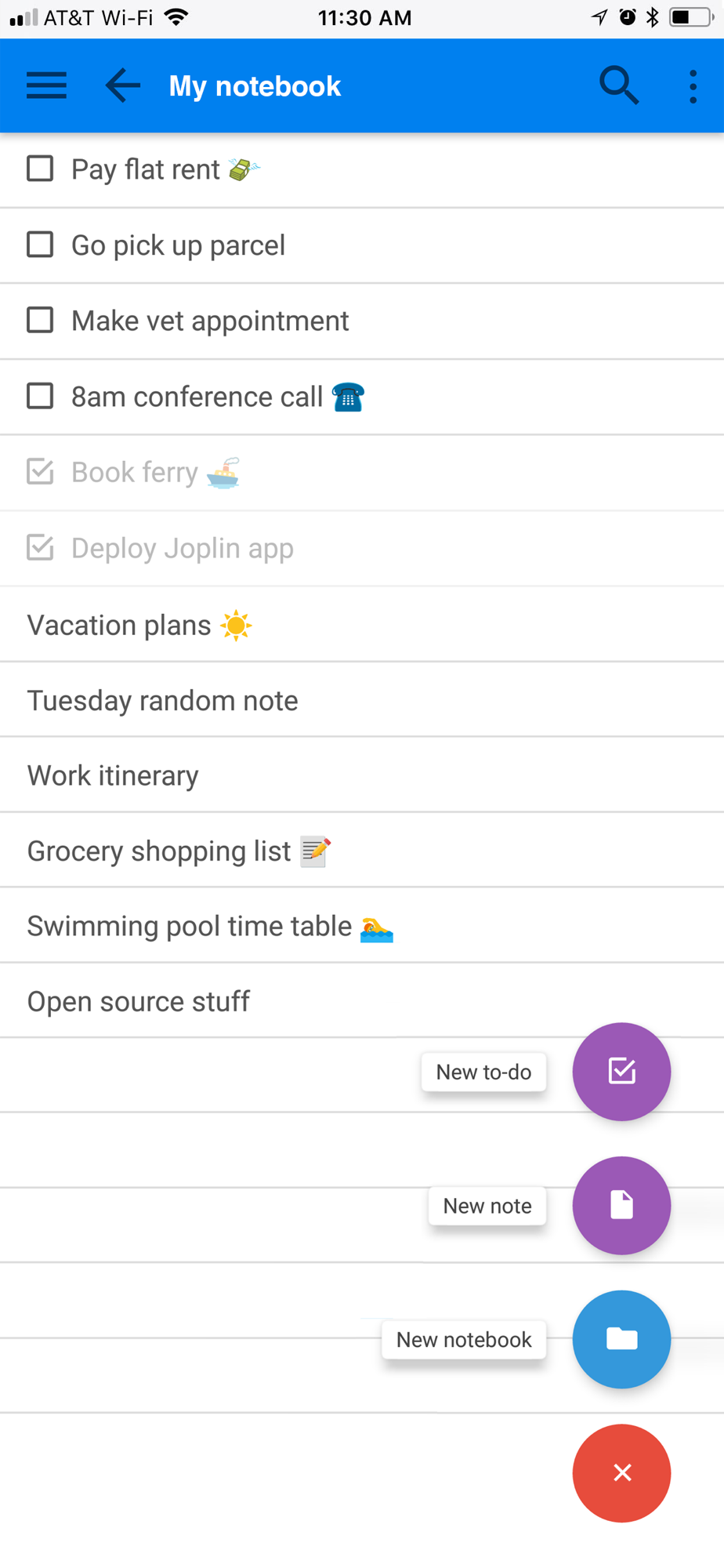Uncheck the Book ferry to-do
724x1568 pixels.
tap(40, 472)
